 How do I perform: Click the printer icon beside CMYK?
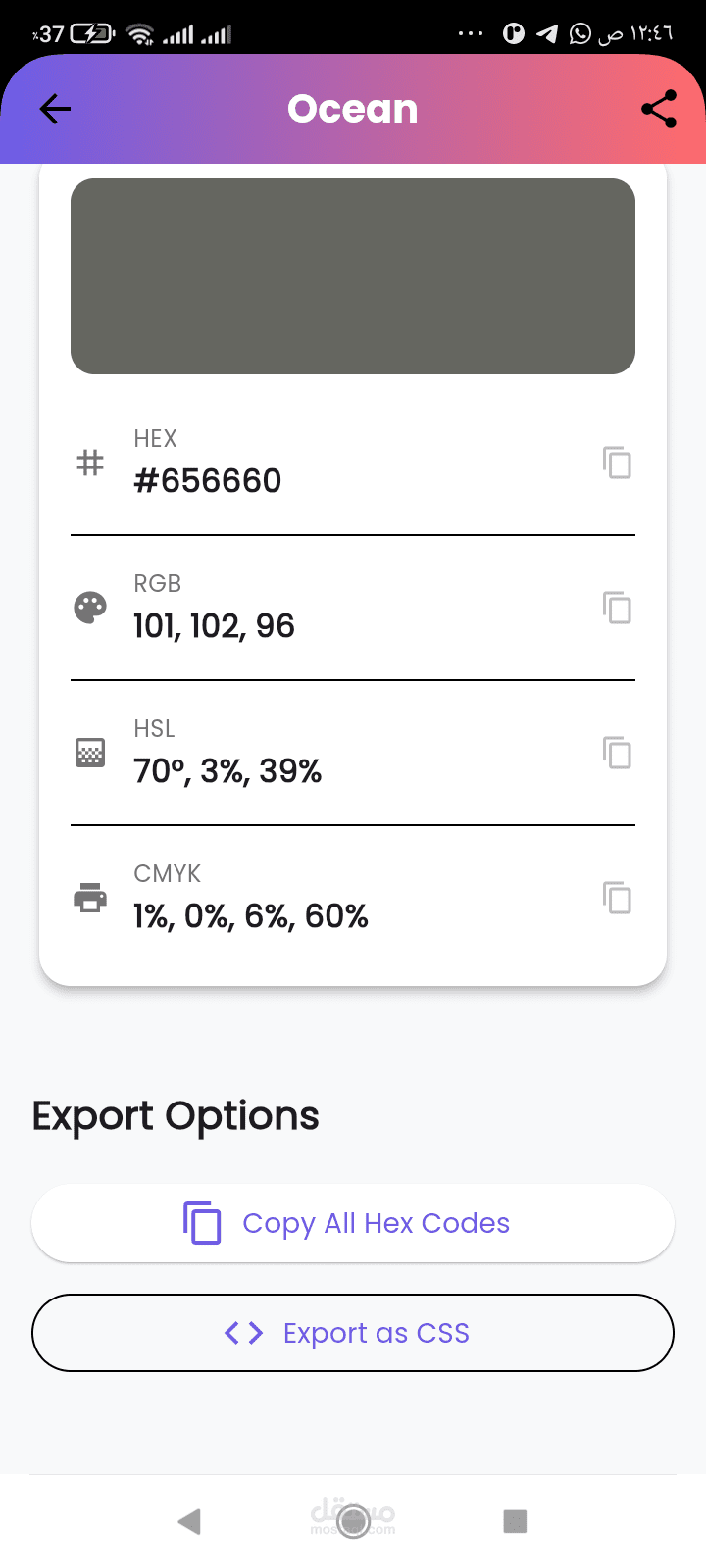[x=90, y=898]
